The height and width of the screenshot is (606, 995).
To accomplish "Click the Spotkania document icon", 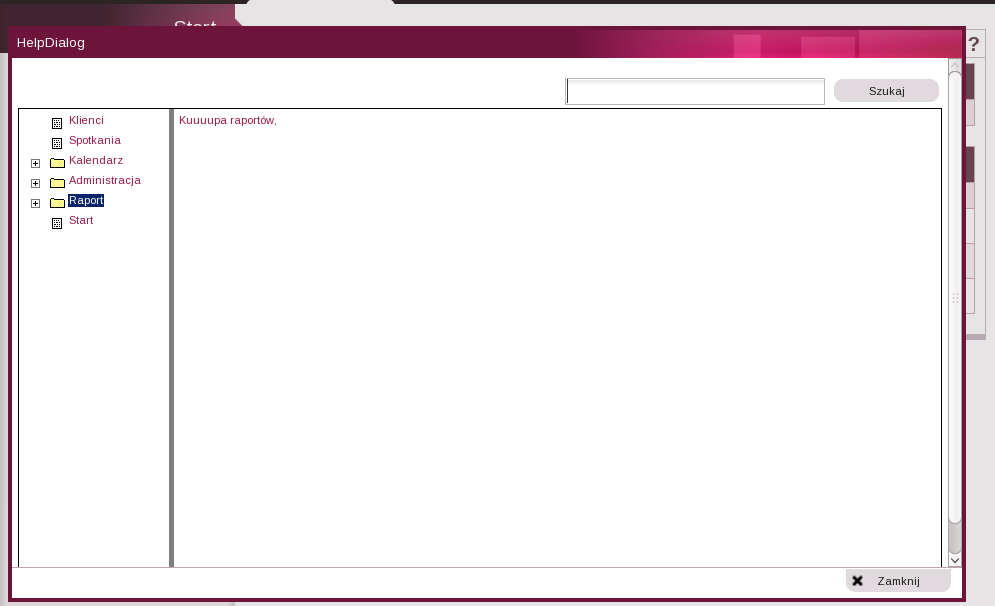I will (x=57, y=143).
